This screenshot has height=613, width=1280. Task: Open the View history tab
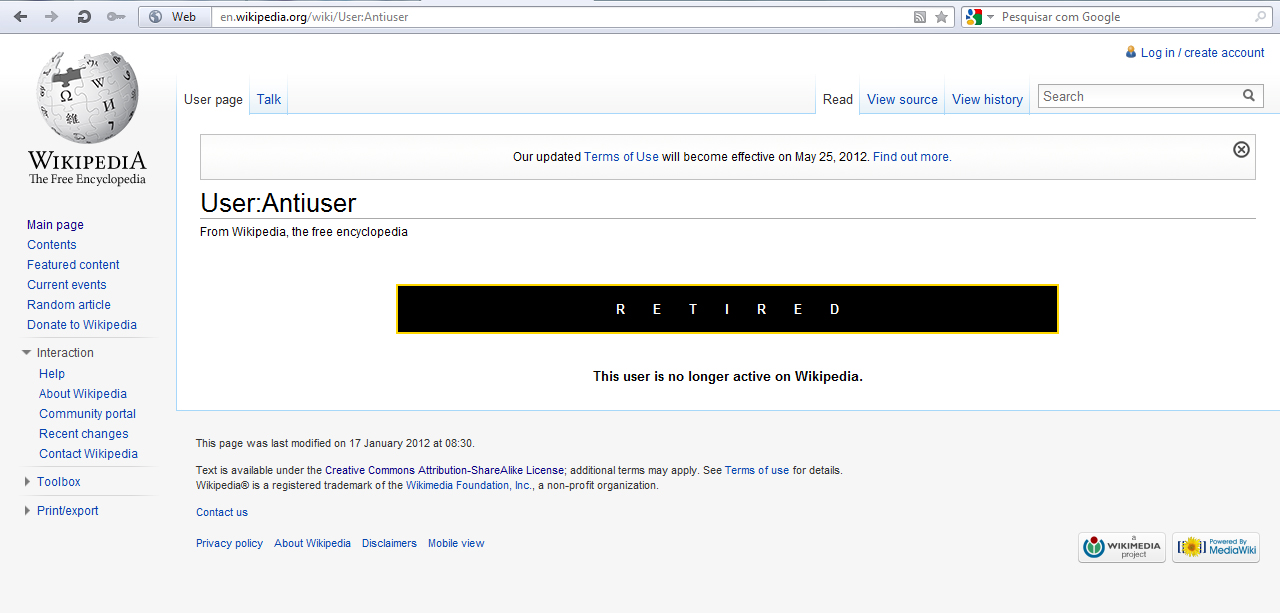[987, 99]
